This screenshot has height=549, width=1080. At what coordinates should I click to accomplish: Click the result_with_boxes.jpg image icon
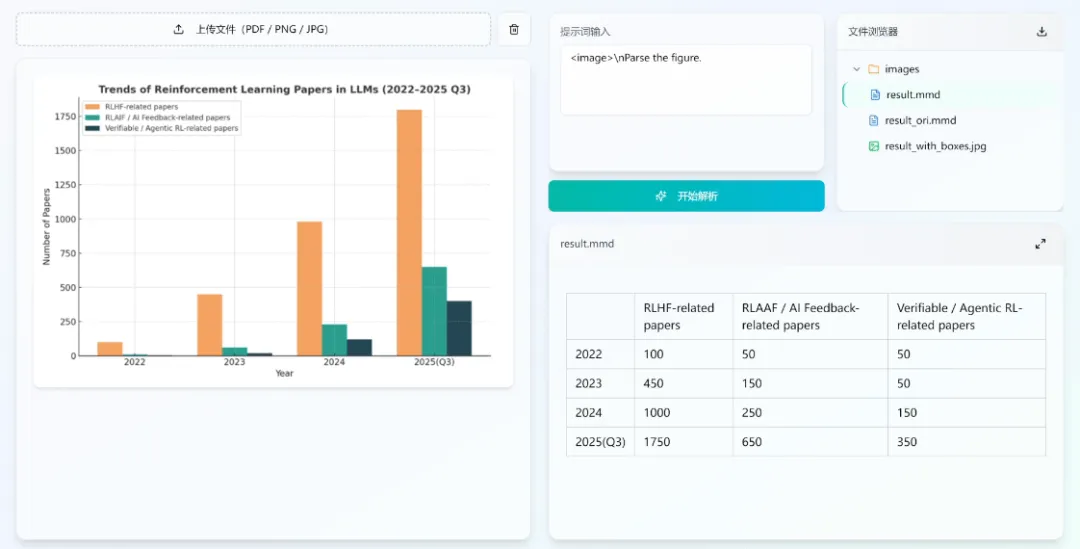point(874,146)
